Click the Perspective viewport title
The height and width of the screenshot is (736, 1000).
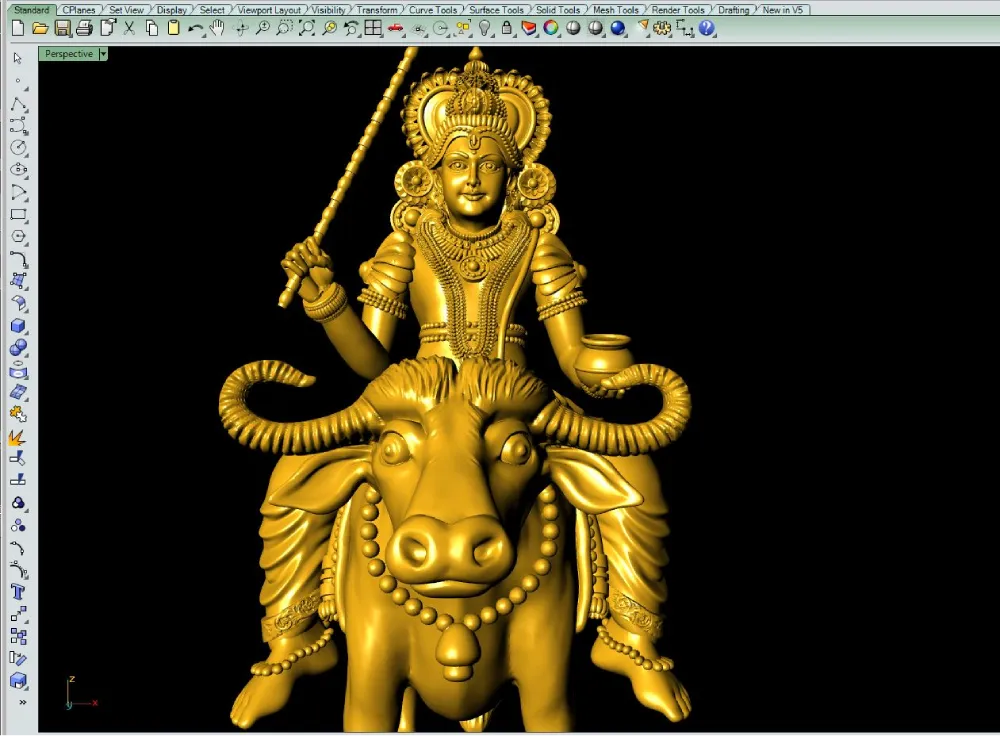(x=69, y=54)
